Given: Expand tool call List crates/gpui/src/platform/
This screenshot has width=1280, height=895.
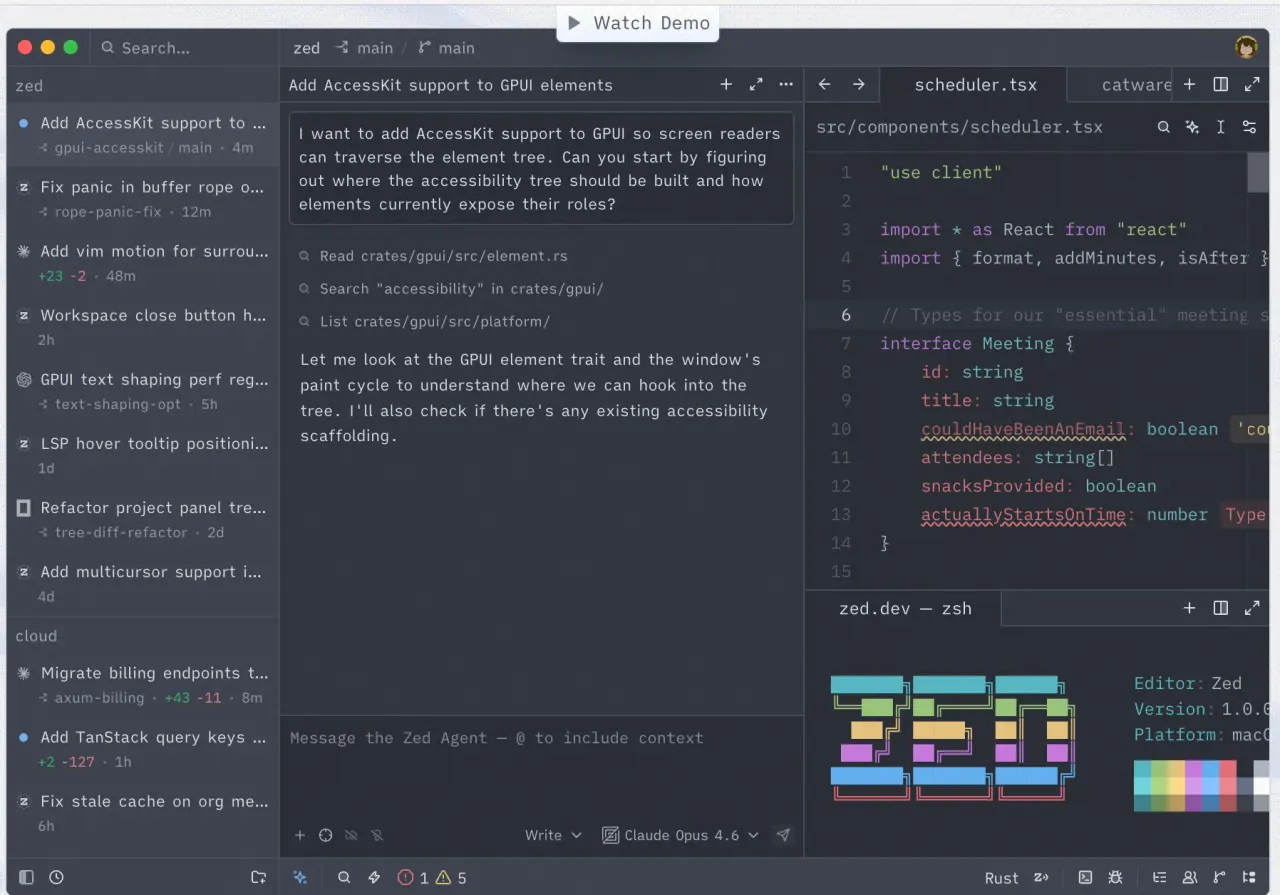Looking at the screenshot, I should 424,322.
